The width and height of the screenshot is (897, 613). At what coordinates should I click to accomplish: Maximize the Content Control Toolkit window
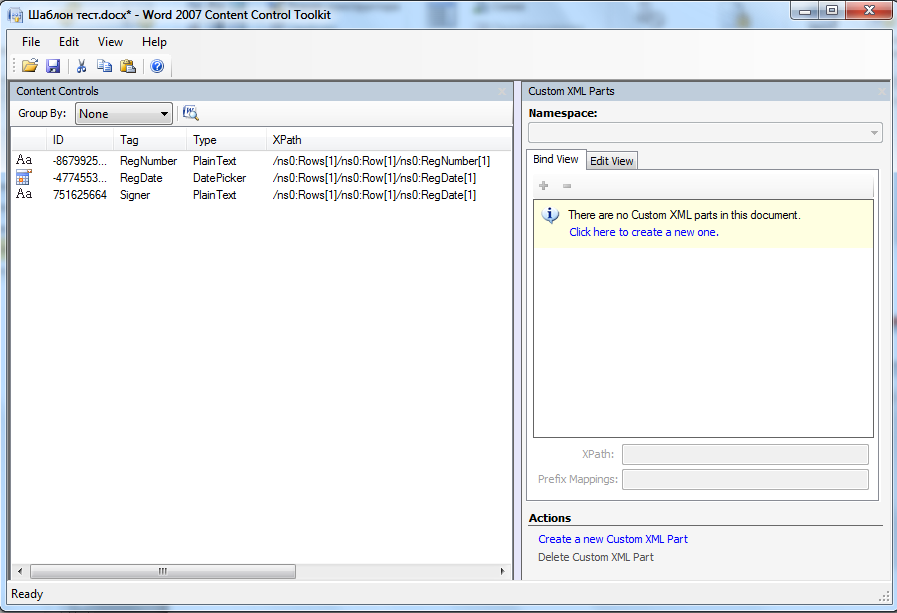[832, 11]
